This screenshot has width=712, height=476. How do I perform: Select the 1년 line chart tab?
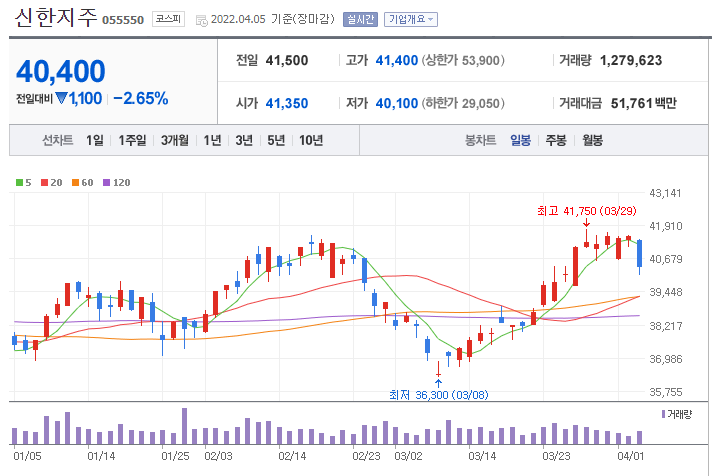[212, 140]
